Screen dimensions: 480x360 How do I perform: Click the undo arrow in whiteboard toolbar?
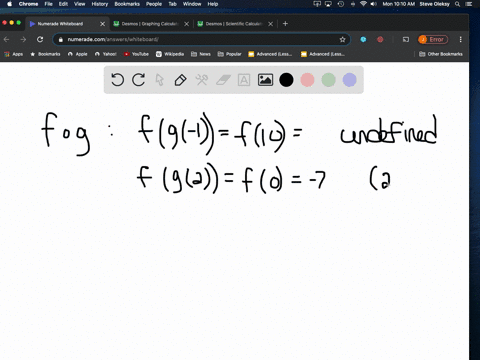click(x=117, y=80)
